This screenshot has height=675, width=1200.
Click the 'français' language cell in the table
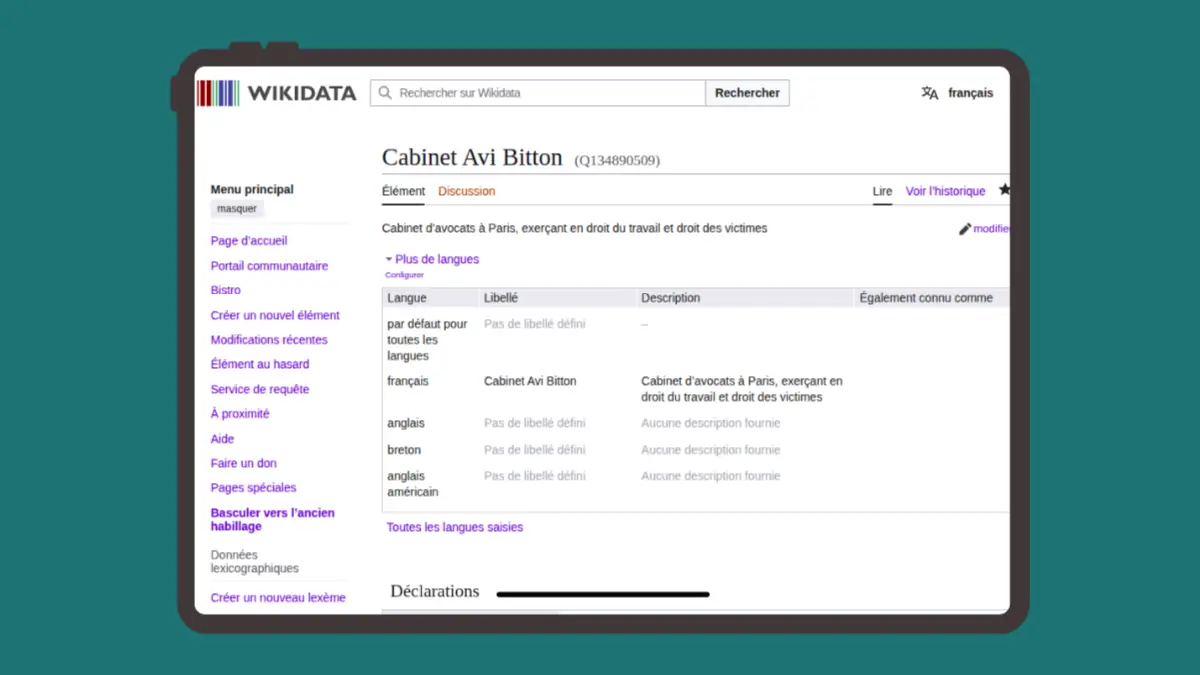pyautogui.click(x=408, y=381)
